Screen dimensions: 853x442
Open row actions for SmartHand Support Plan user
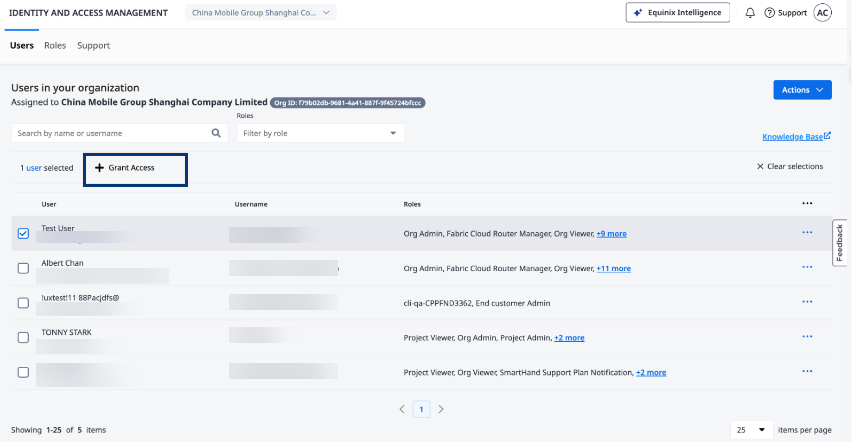[807, 372]
